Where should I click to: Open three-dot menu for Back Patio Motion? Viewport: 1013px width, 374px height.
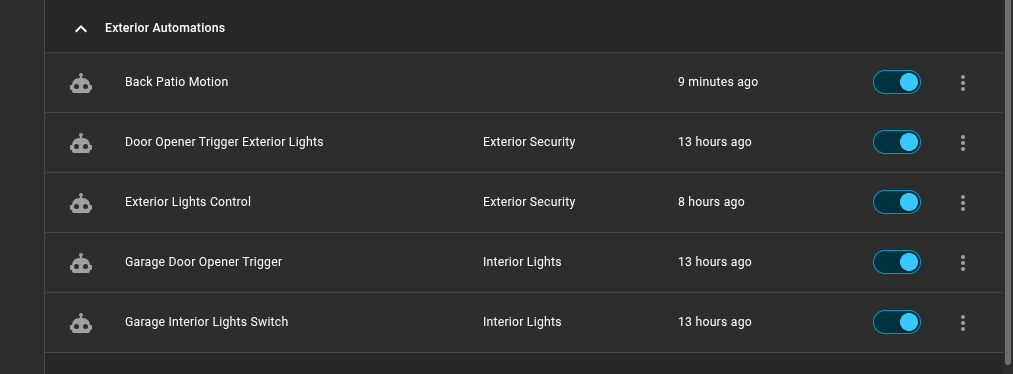click(x=963, y=83)
